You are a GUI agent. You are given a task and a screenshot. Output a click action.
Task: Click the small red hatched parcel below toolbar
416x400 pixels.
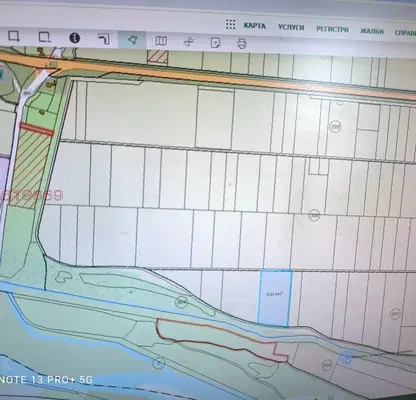[x=158, y=56]
